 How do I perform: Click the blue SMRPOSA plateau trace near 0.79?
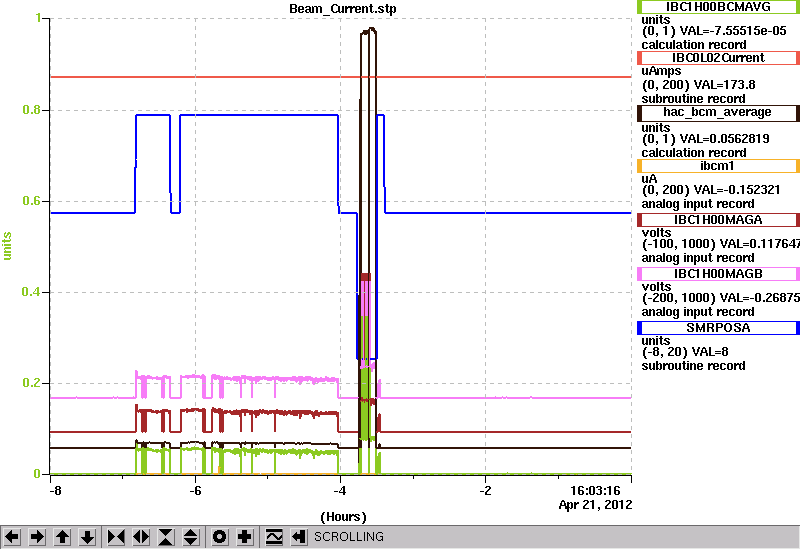pyautogui.click(x=259, y=115)
